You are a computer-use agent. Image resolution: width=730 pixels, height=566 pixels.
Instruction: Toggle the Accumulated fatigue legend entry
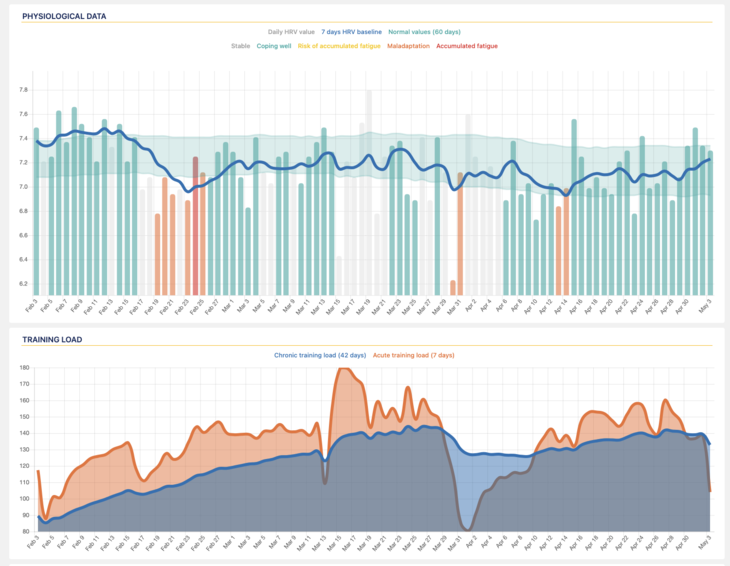[x=467, y=46]
